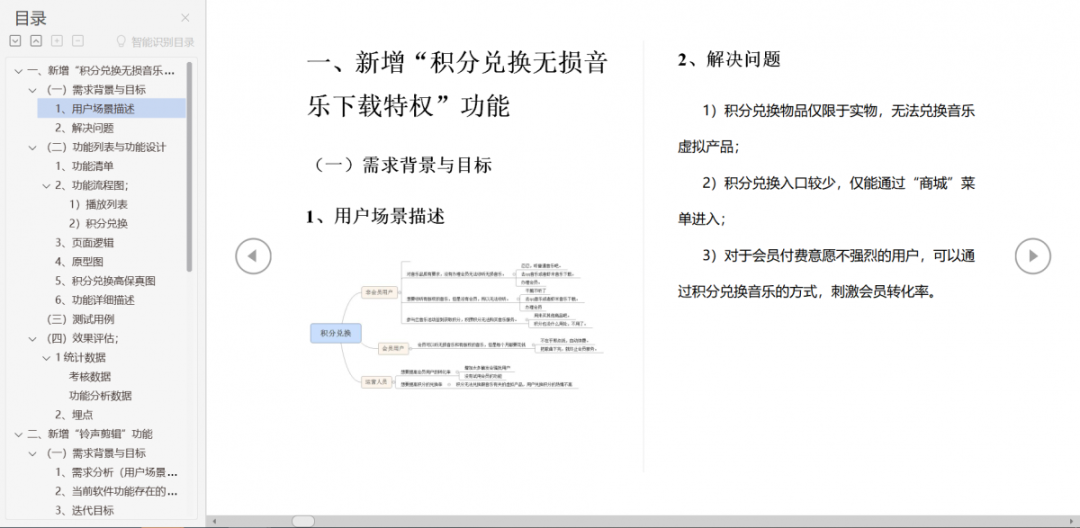Collapse the 1 统计数据 node
The height and width of the screenshot is (528, 1080).
tap(46, 357)
